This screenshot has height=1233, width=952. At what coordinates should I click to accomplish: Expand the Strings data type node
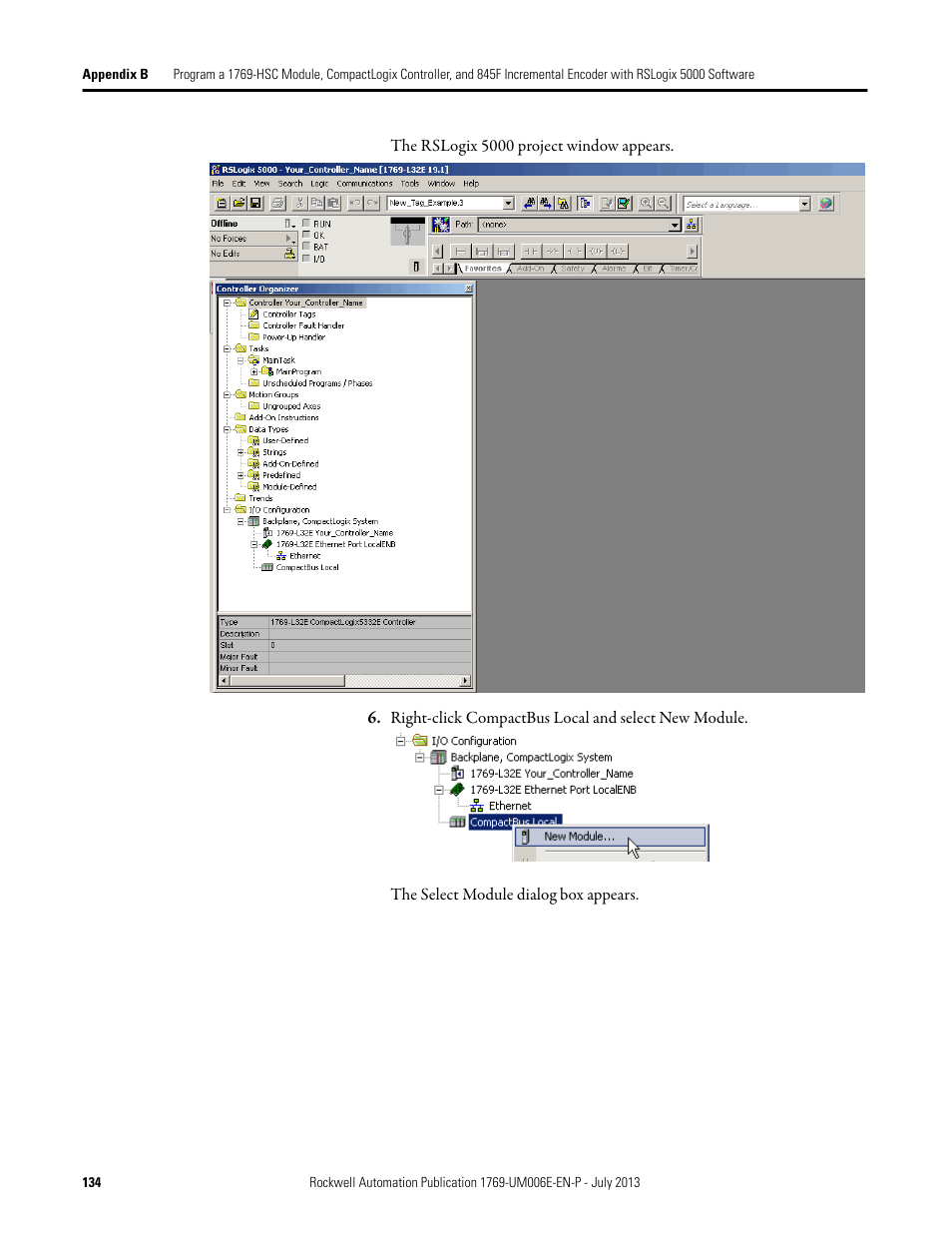pyautogui.click(x=240, y=452)
